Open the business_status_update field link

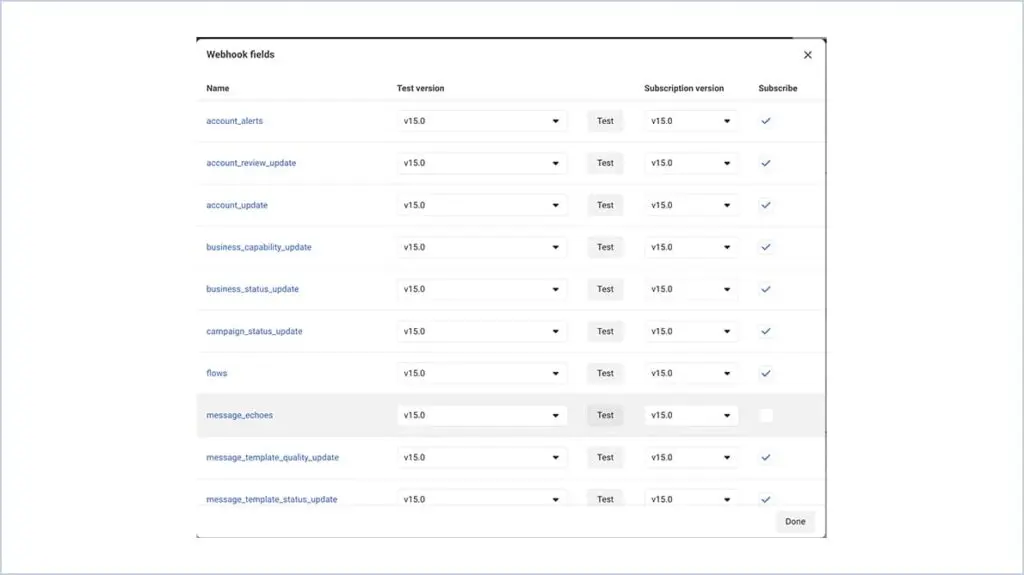pyautogui.click(x=252, y=289)
